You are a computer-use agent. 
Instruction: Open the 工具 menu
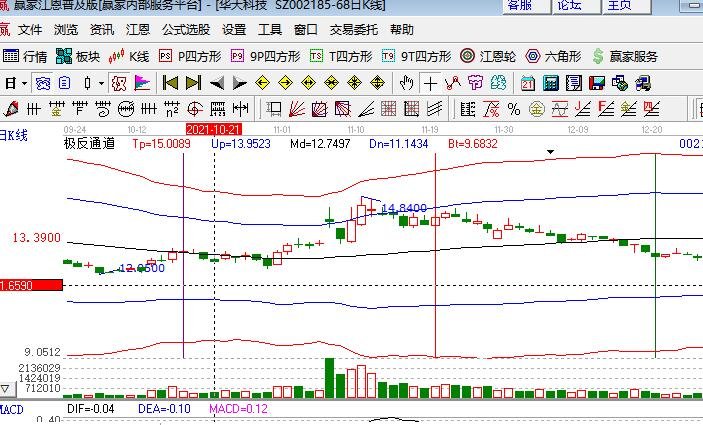pyautogui.click(x=270, y=30)
